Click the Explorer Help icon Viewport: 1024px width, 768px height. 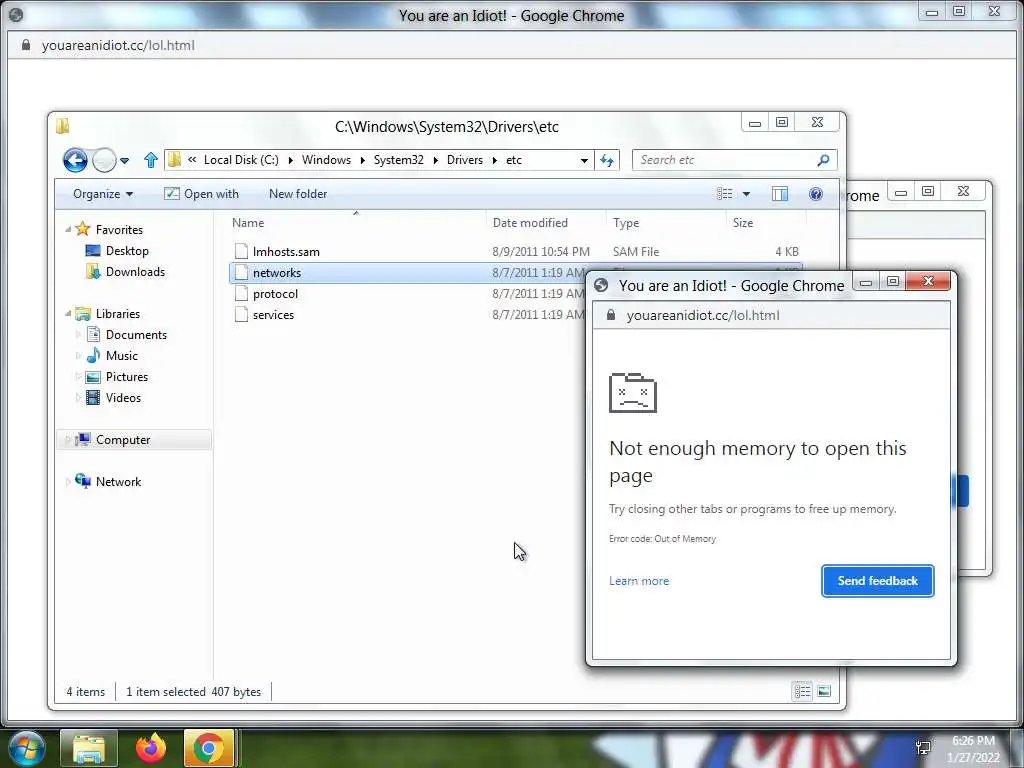coord(816,194)
